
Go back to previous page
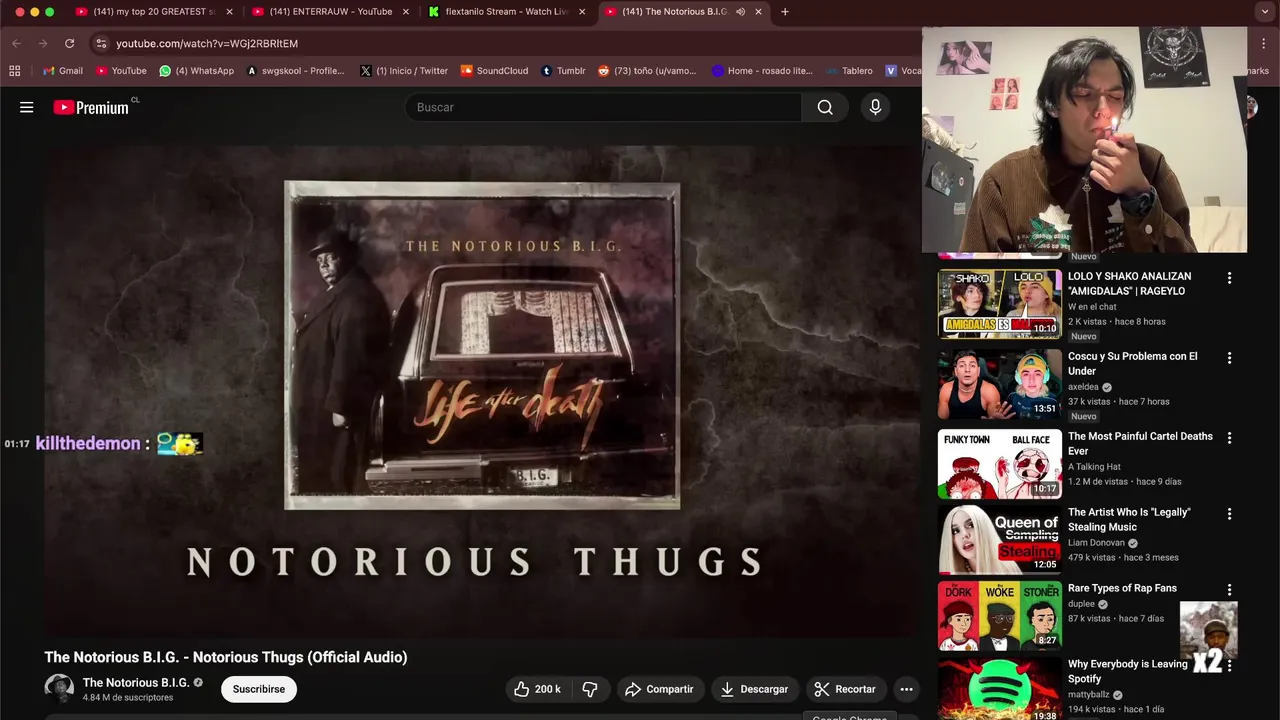pos(16,44)
